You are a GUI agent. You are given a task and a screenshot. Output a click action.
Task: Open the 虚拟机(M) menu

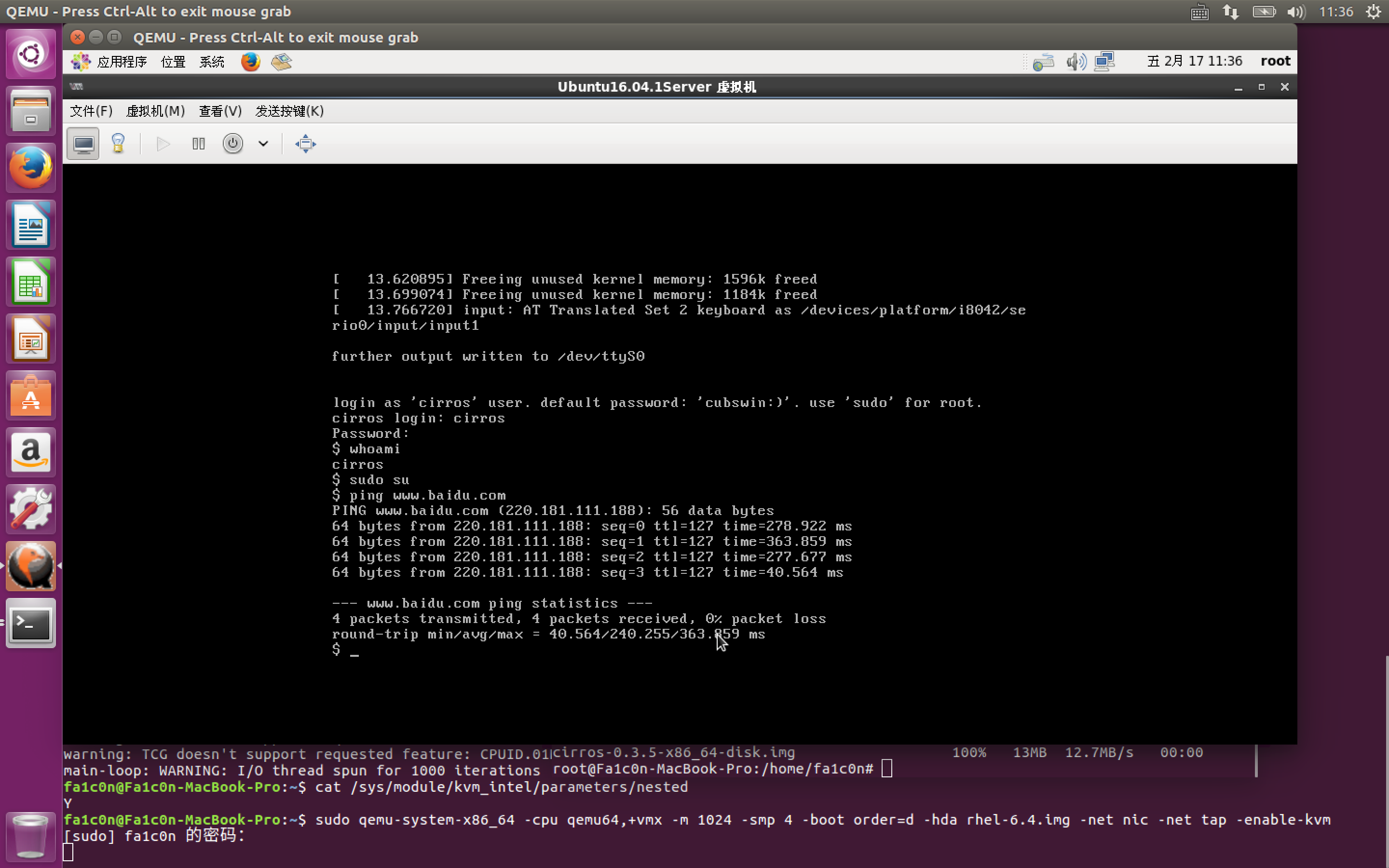point(156,111)
